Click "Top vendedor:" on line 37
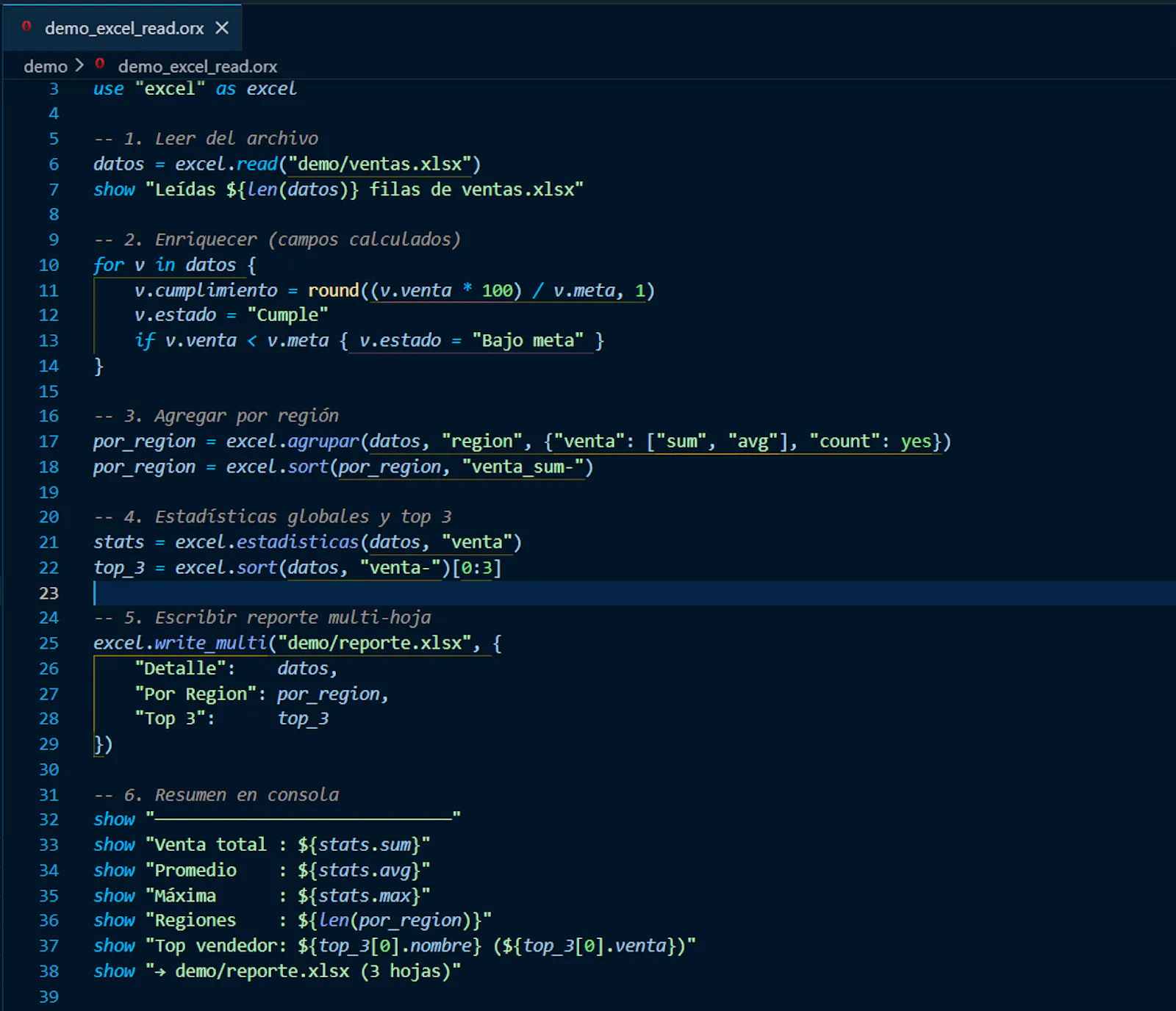The height and width of the screenshot is (1011, 1176). (221, 946)
